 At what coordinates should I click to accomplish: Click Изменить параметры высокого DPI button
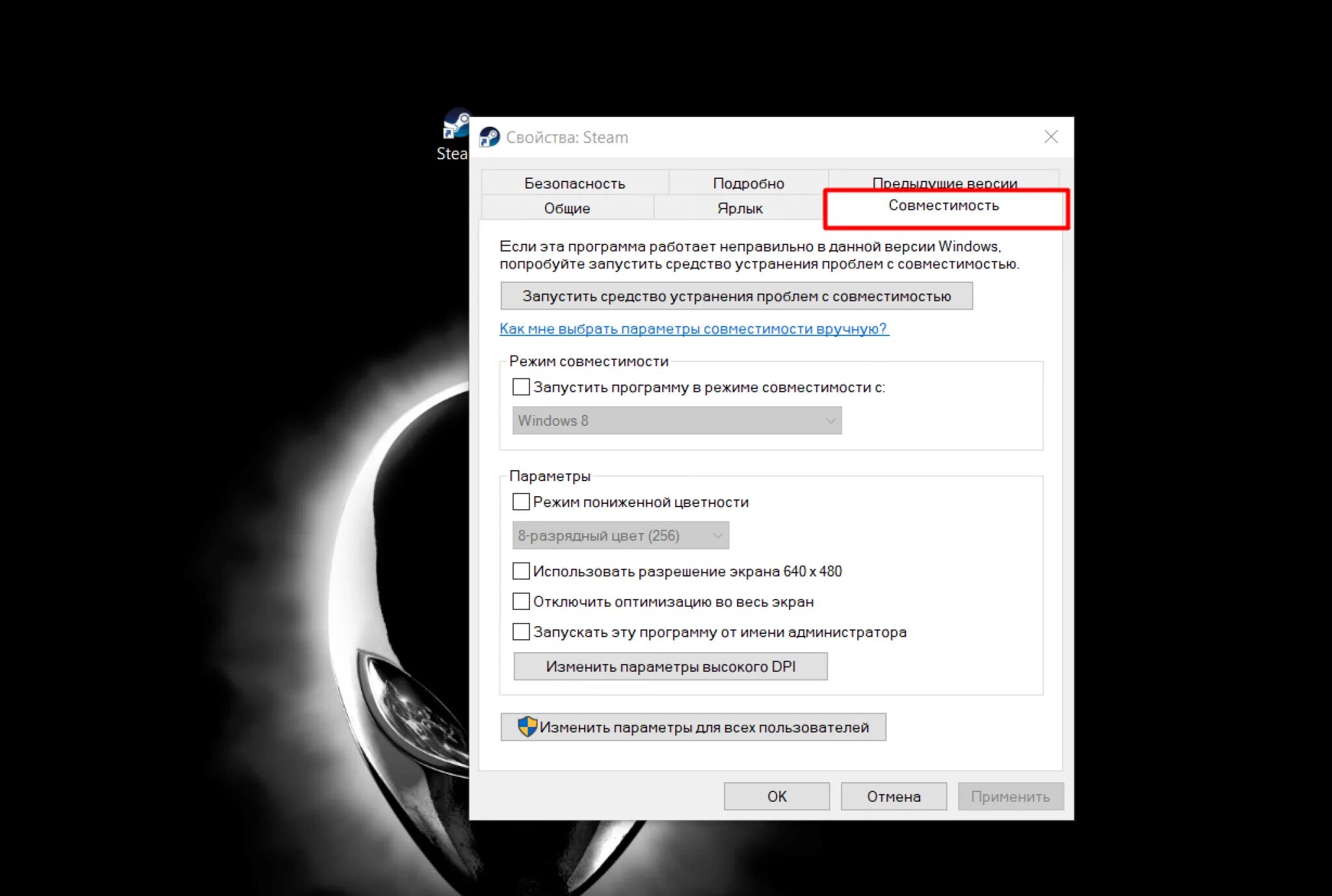click(x=670, y=666)
